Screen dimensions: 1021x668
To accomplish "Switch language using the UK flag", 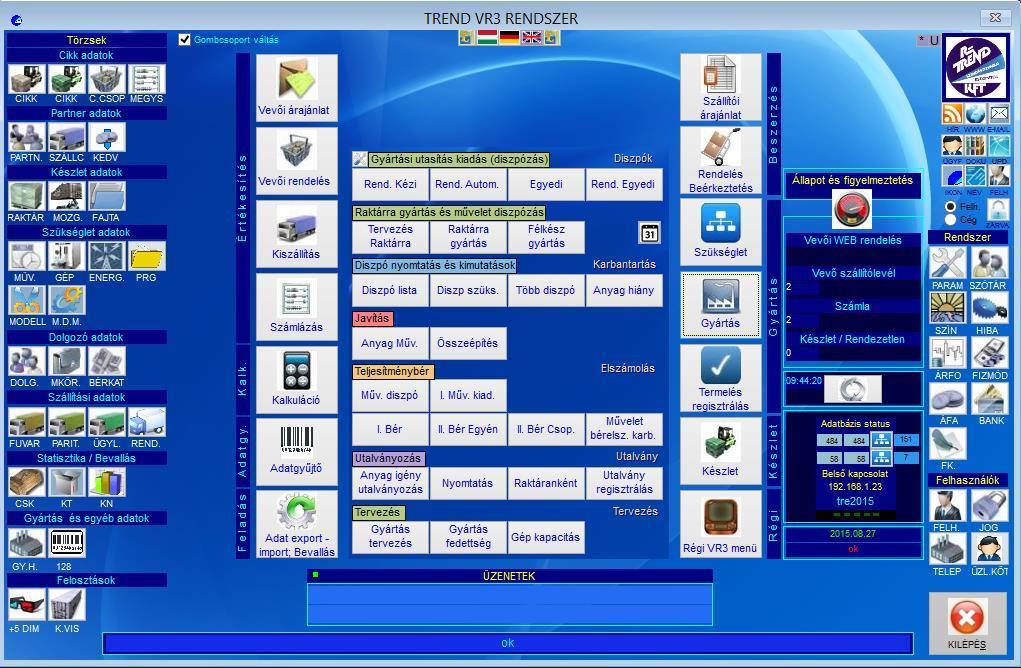I will click(531, 37).
